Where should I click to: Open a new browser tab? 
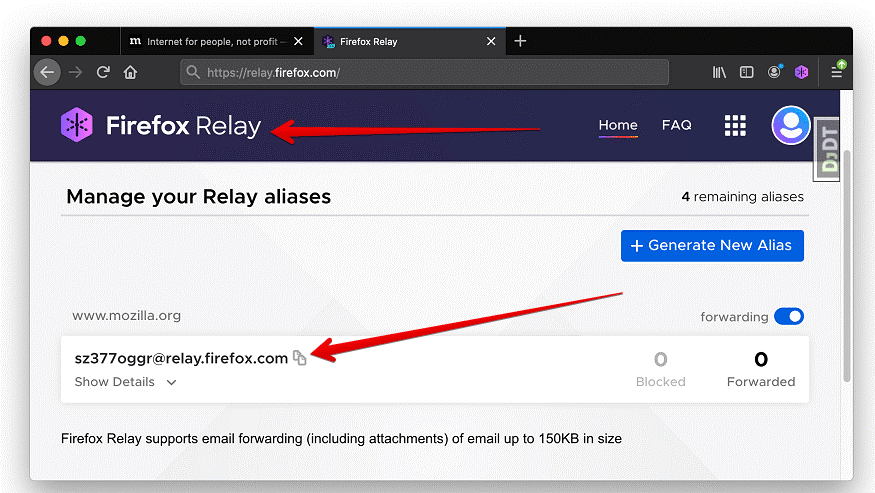(520, 41)
